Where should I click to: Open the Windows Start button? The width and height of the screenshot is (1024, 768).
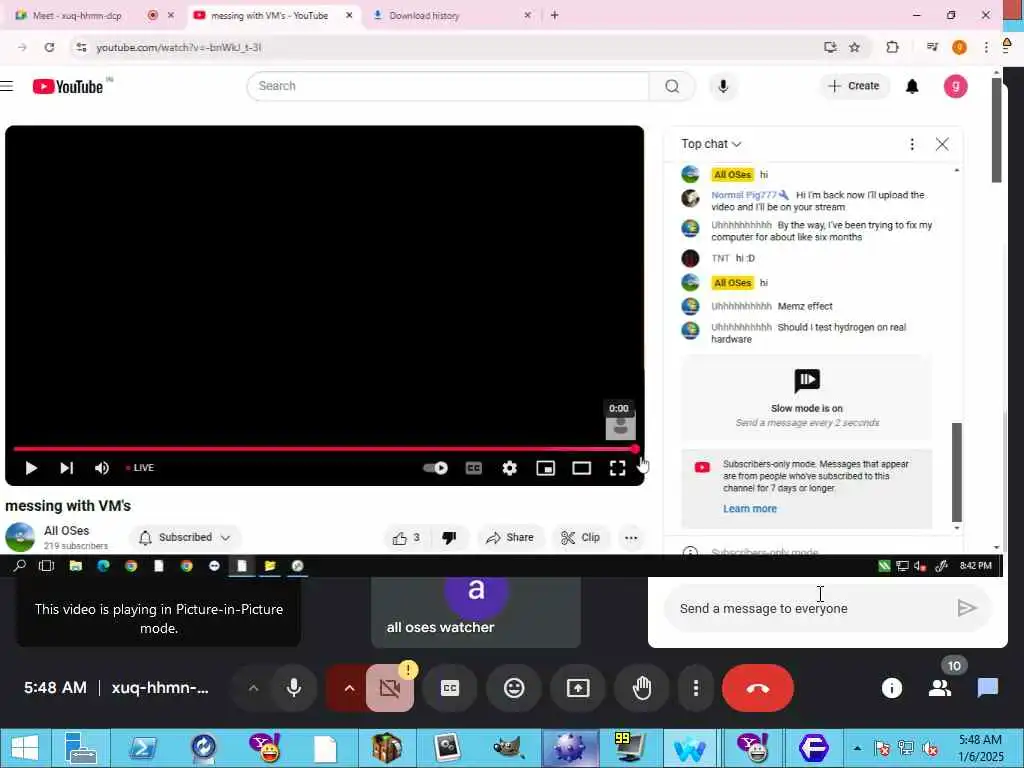tap(25, 748)
